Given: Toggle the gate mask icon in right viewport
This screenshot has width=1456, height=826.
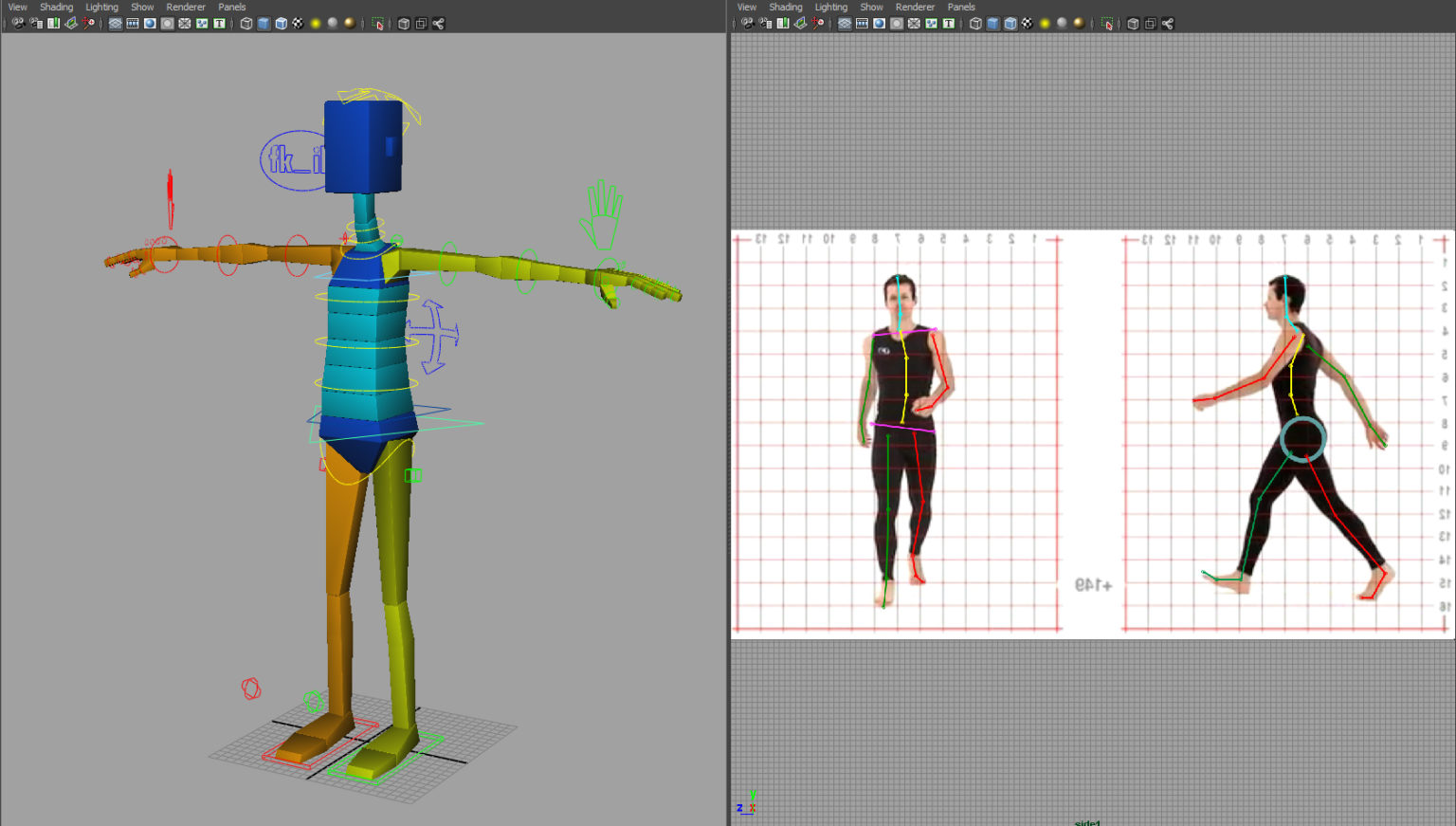Looking at the screenshot, I should [x=896, y=24].
